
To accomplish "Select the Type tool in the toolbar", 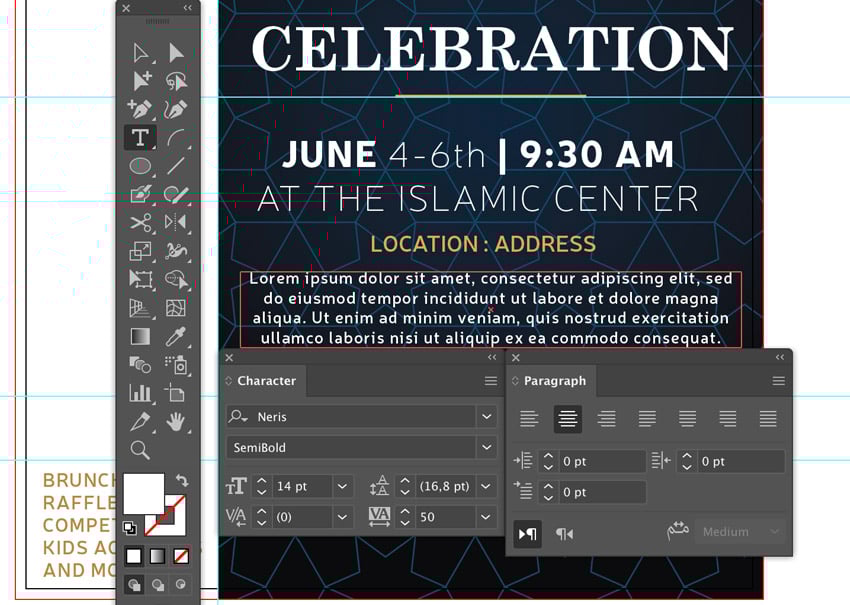I will pyautogui.click(x=140, y=138).
